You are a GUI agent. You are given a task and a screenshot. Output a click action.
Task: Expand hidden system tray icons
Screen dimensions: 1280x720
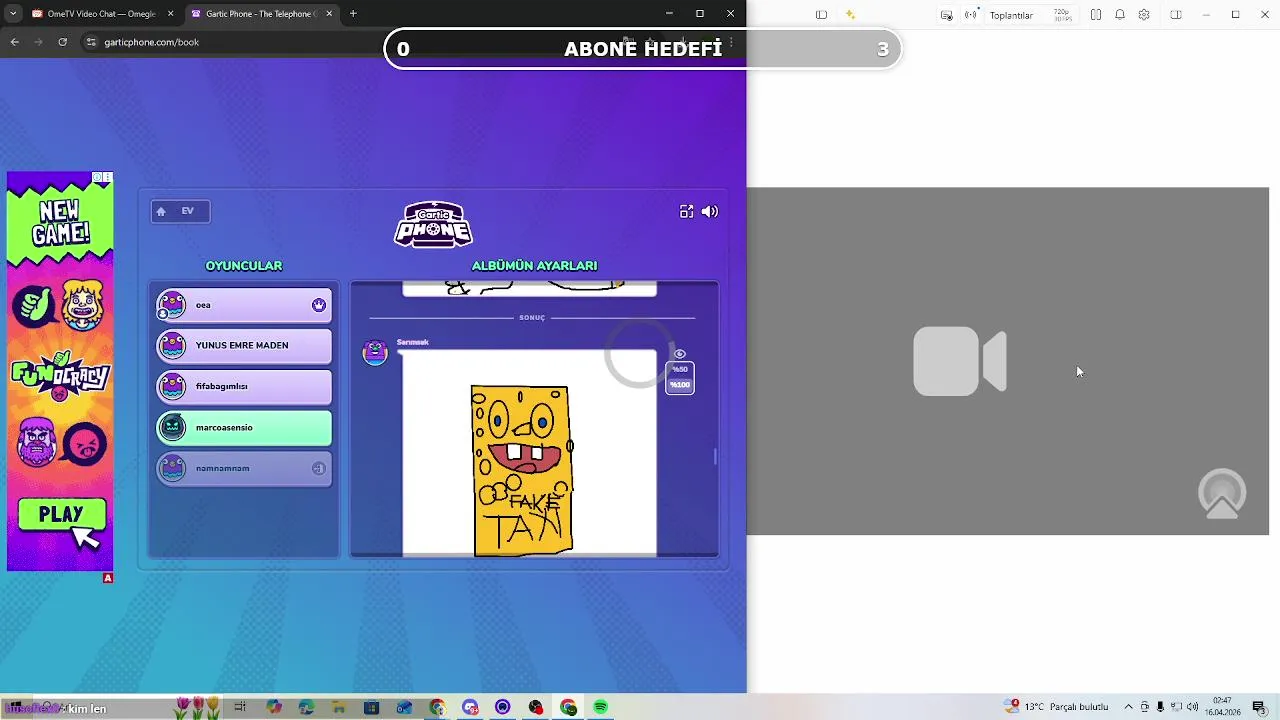(x=1129, y=707)
